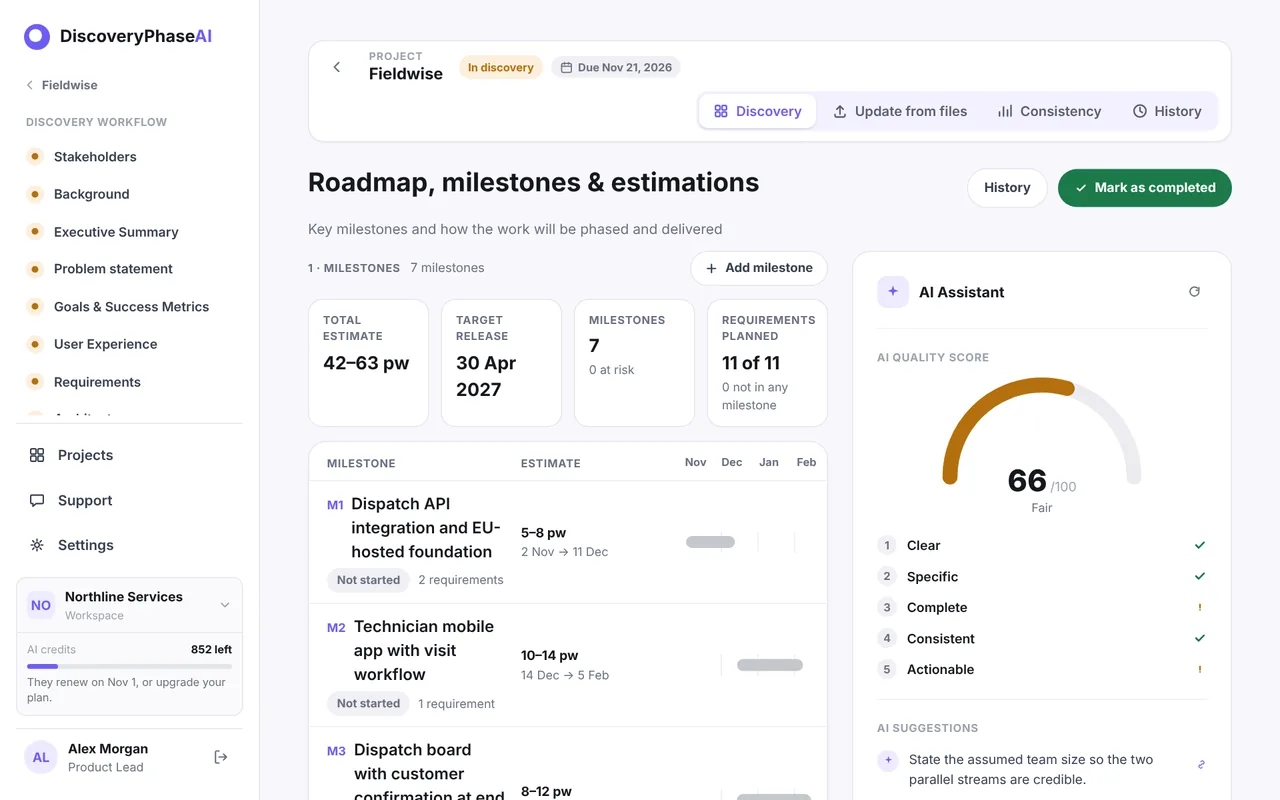Open the History tab in the project header

coord(1167,111)
